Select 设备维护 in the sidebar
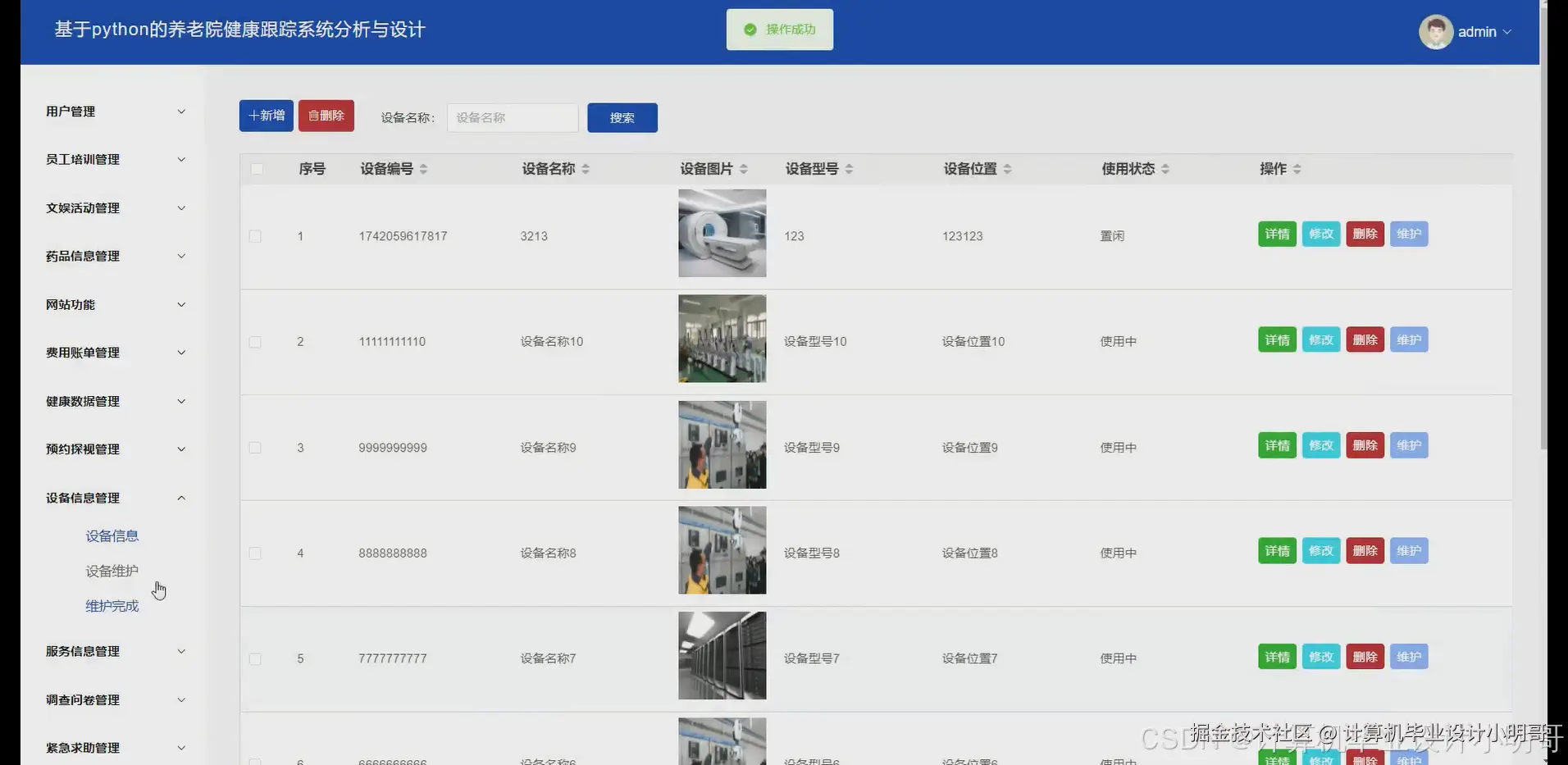 point(112,571)
